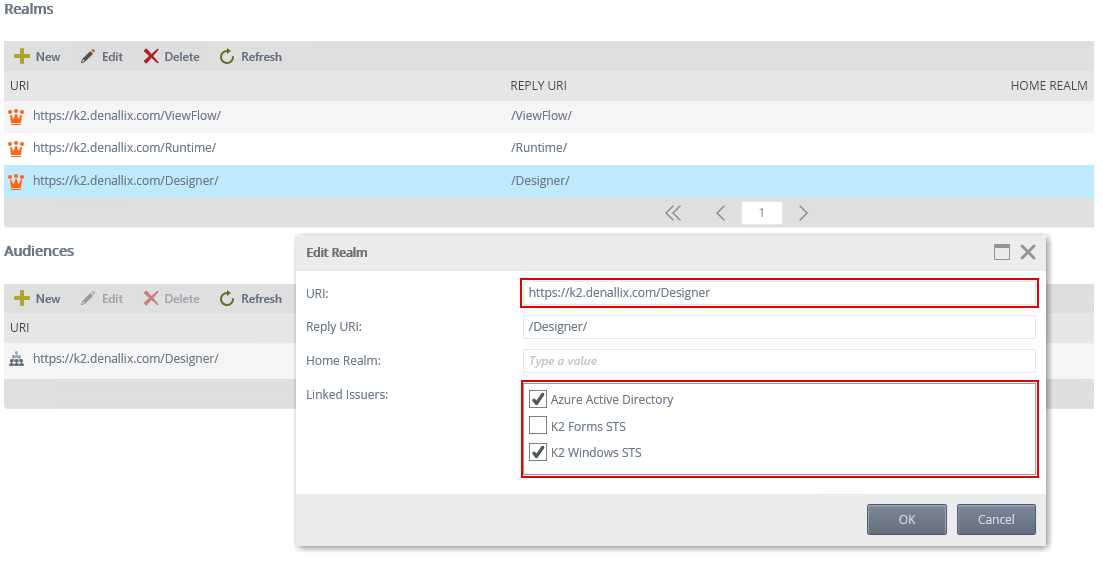Click the Refresh icon in Realms toolbar
The image size is (1103, 566).
(x=227, y=57)
